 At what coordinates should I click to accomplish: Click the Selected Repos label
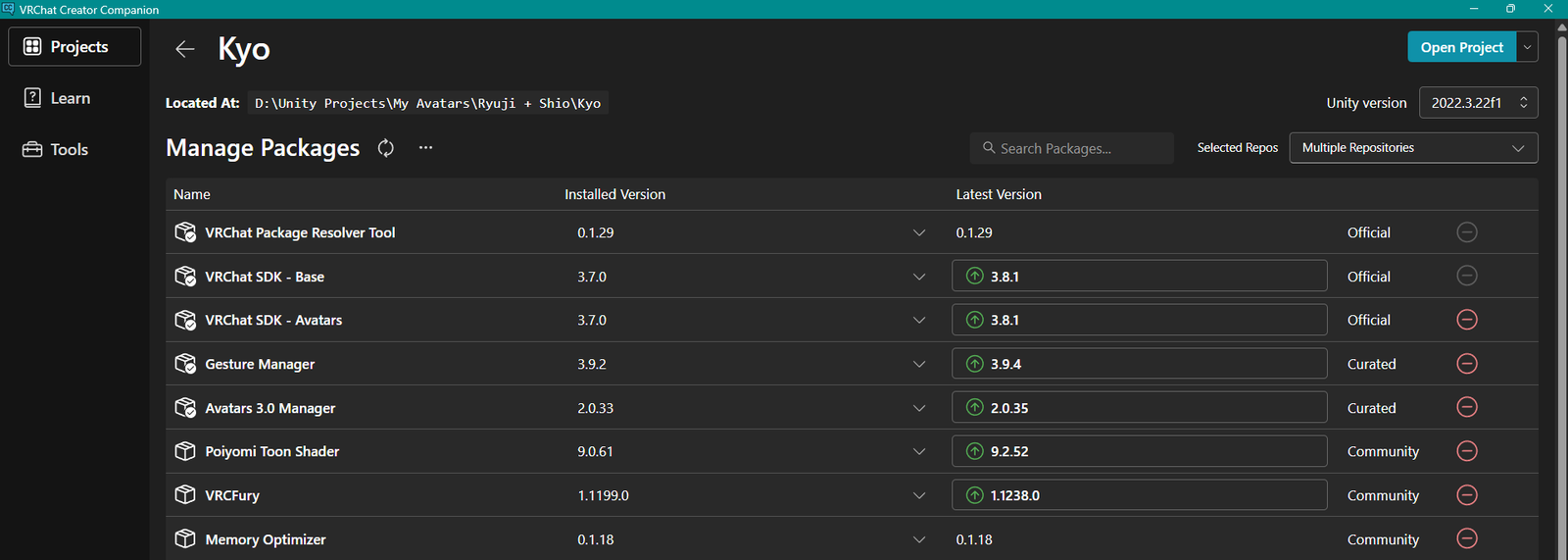click(1238, 147)
